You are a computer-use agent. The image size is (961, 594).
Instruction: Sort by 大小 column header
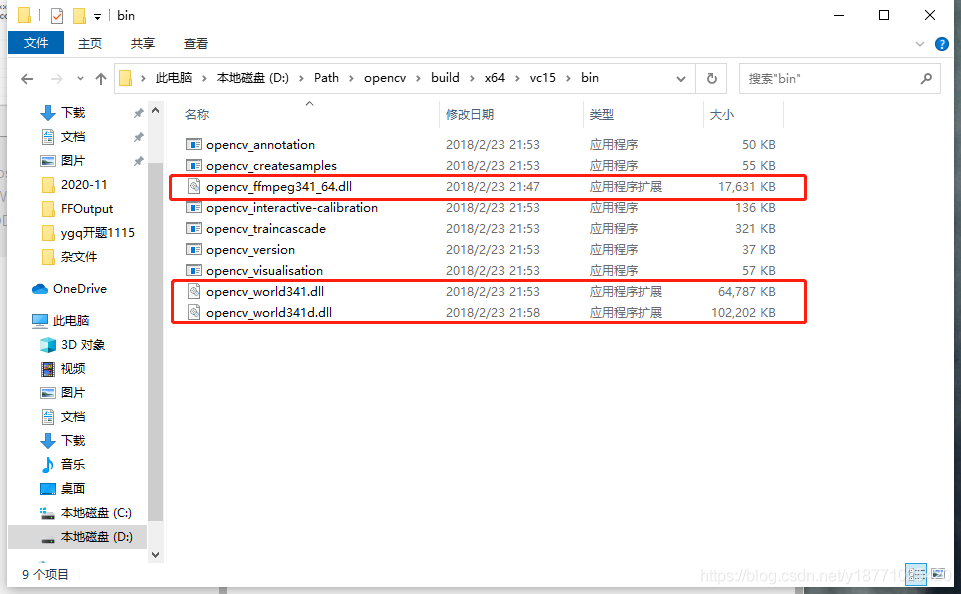721,115
